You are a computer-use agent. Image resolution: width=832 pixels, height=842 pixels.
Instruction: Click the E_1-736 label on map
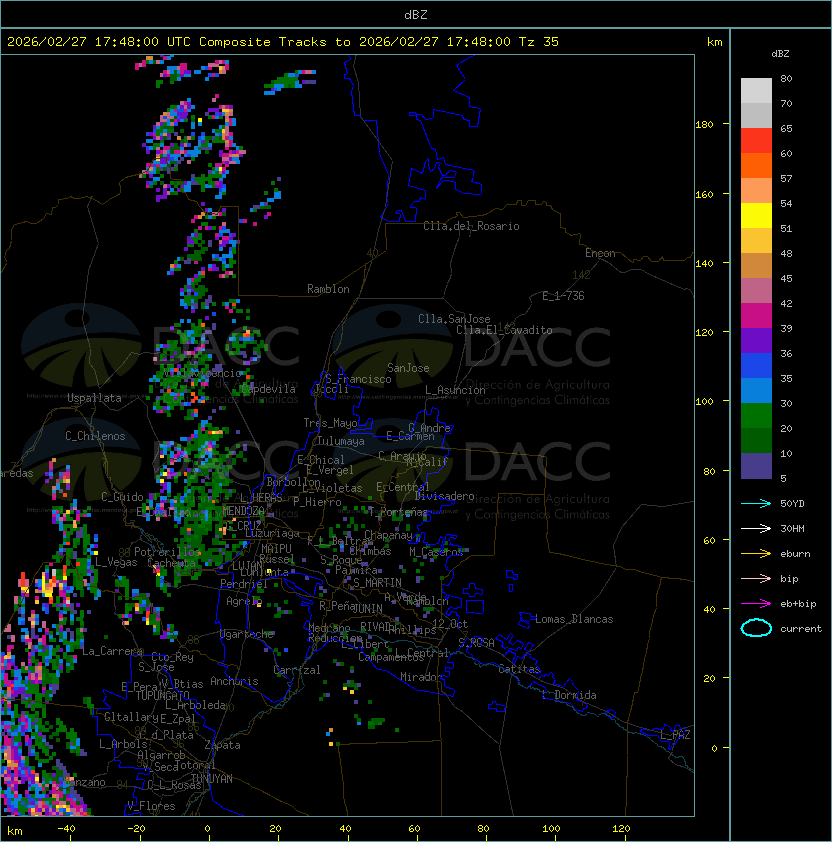pyautogui.click(x=563, y=296)
